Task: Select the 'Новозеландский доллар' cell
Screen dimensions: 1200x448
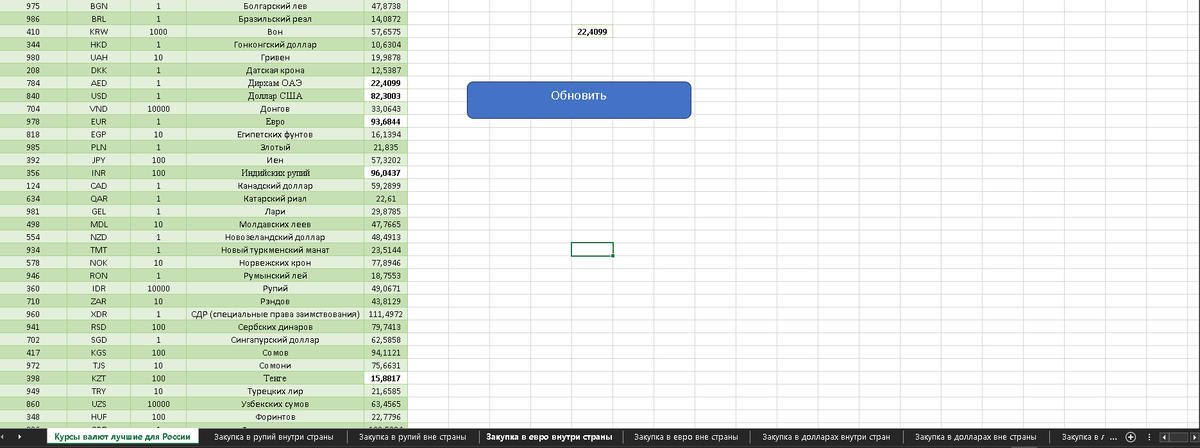Action: (275, 237)
